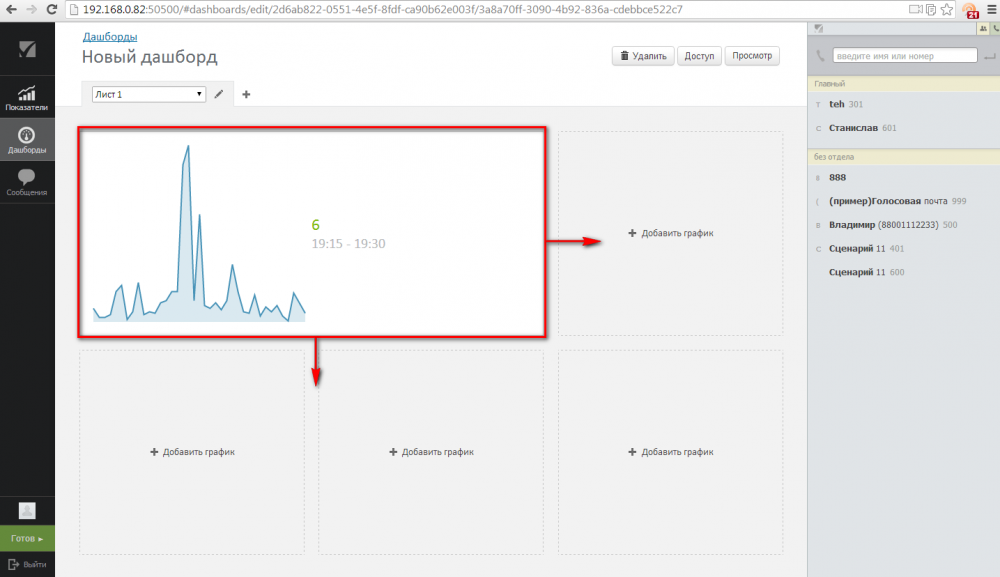Log out using Выйти
Screen dimensions: 1000x577
pyautogui.click(x=27, y=565)
